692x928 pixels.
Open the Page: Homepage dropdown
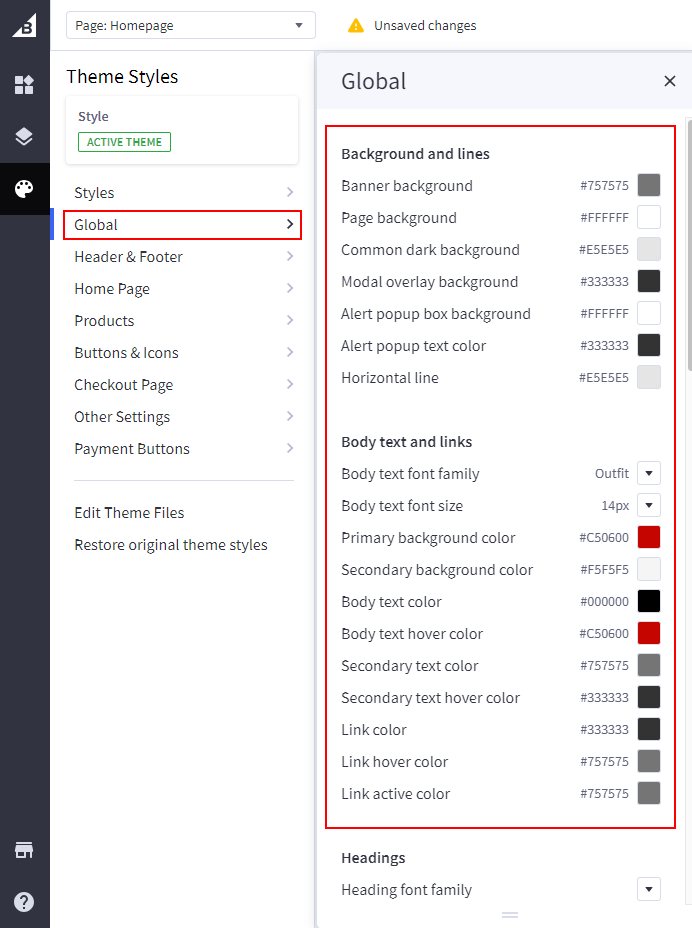point(190,25)
